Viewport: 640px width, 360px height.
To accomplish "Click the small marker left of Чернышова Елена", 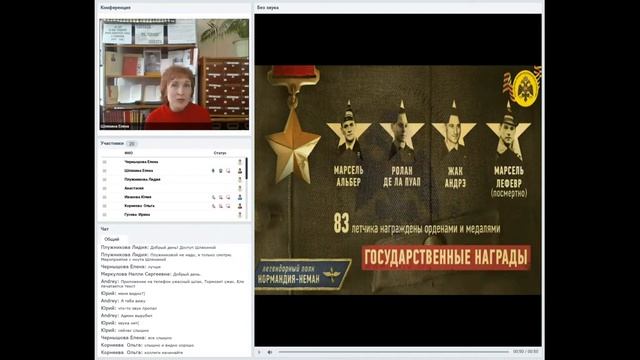I will click(104, 162).
